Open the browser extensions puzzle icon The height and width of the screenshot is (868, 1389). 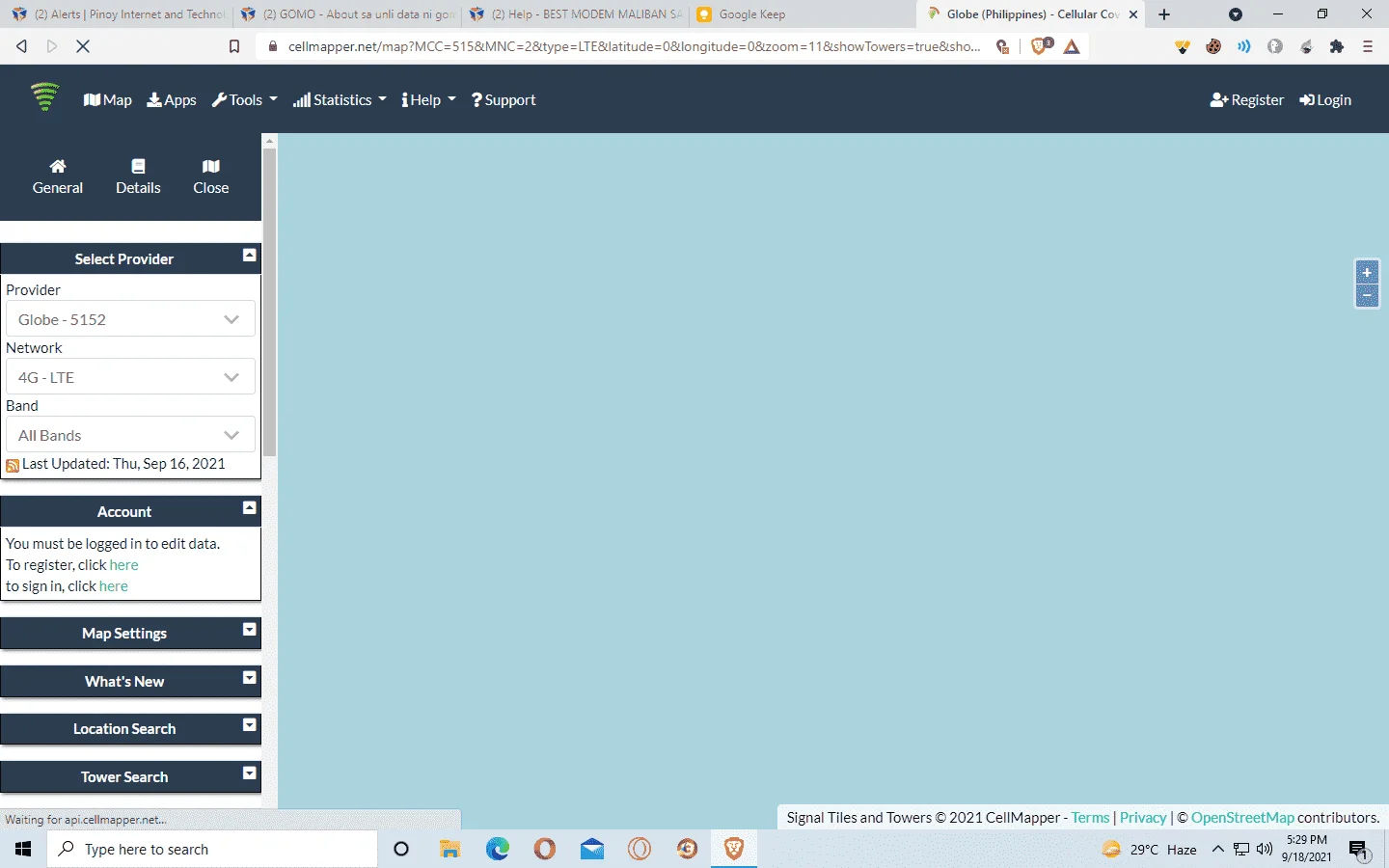1337,46
